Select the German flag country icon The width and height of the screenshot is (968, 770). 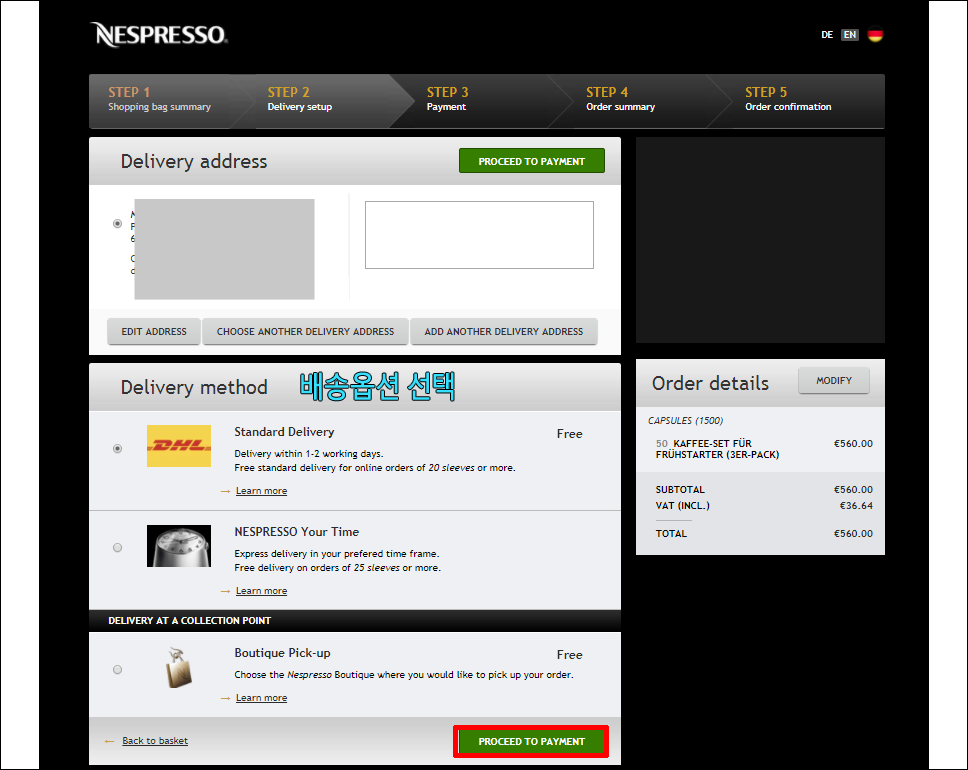click(875, 35)
